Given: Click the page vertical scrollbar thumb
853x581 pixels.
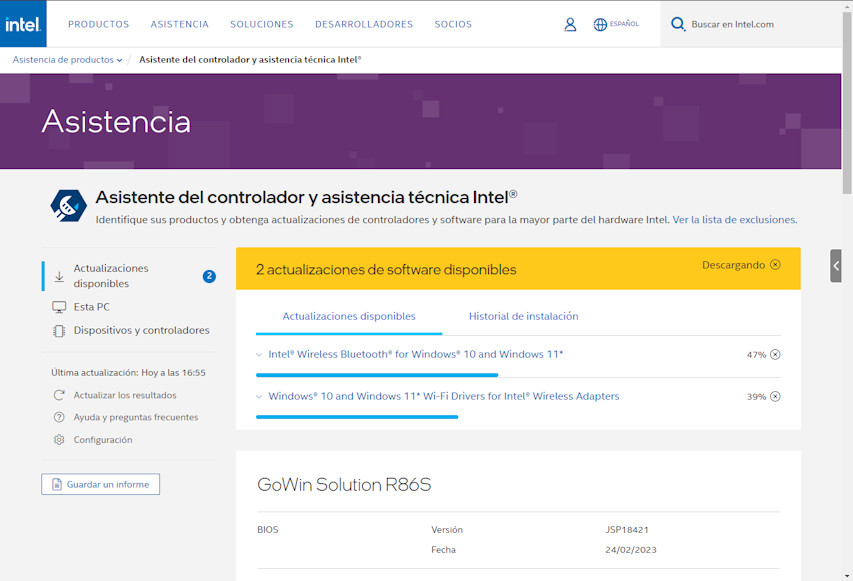Looking at the screenshot, I should tap(847, 102).
